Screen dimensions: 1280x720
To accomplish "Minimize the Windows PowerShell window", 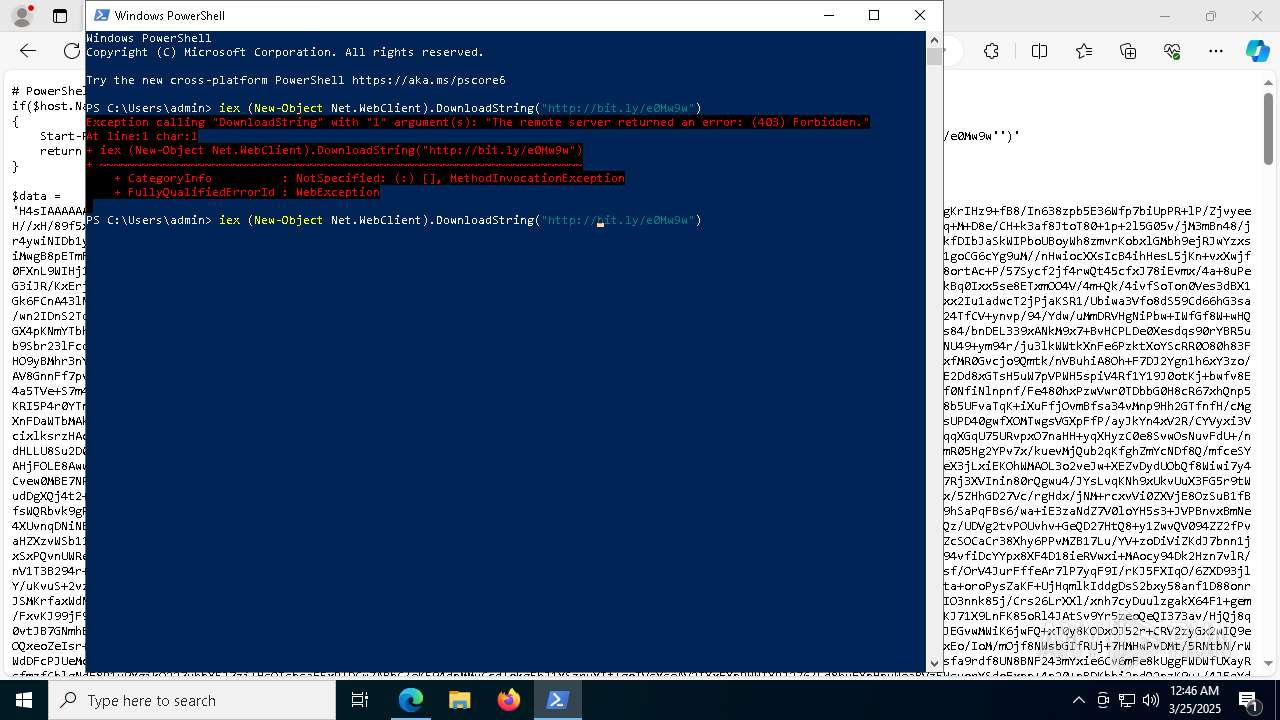I will click(828, 15).
